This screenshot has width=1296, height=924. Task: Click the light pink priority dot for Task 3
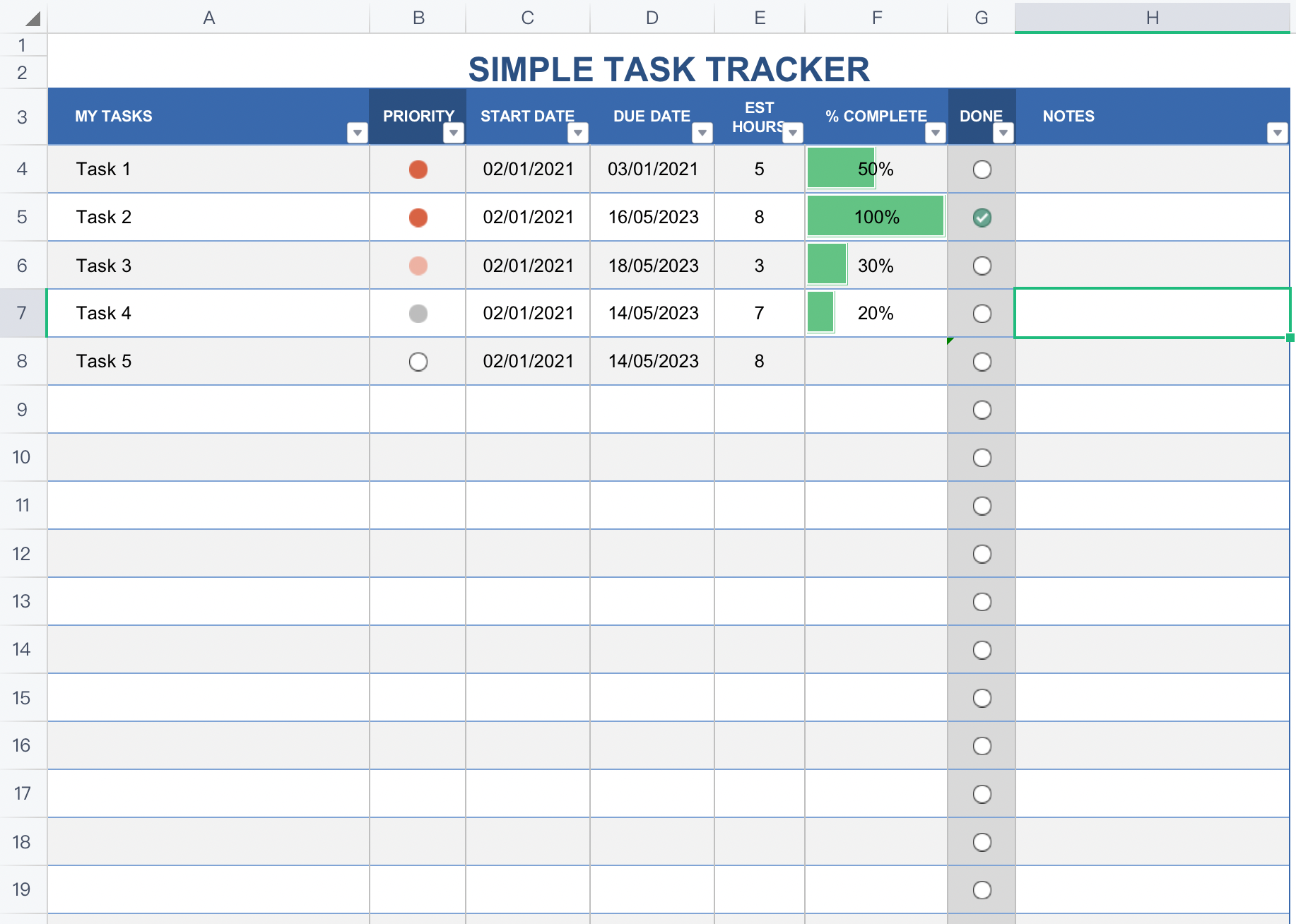[418, 266]
